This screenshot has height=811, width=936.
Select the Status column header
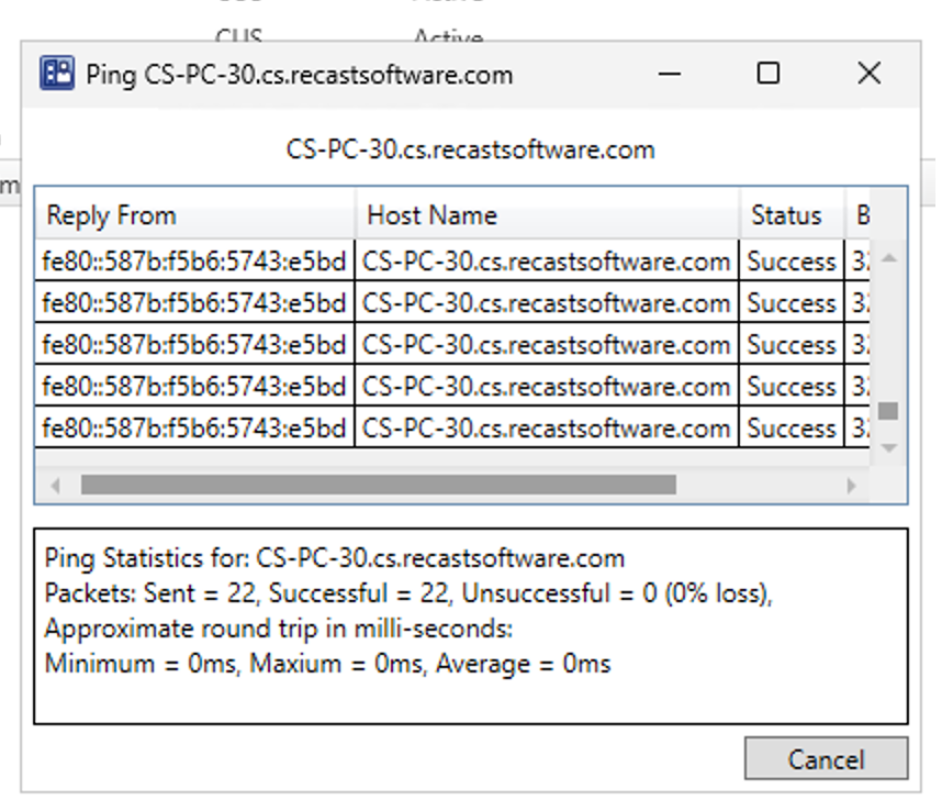pyautogui.click(x=791, y=215)
